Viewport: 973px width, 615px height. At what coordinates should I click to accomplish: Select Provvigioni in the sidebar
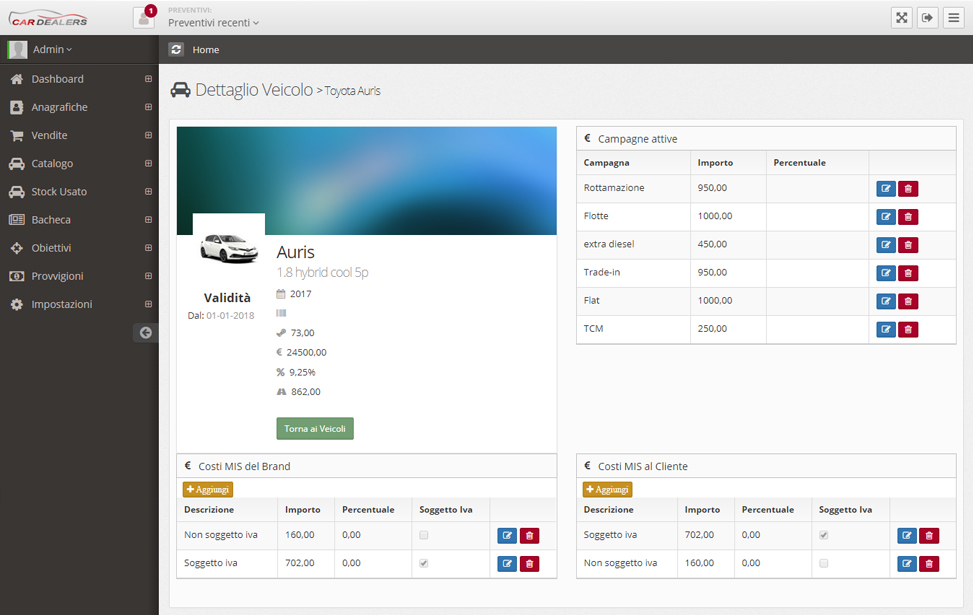tap(57, 276)
